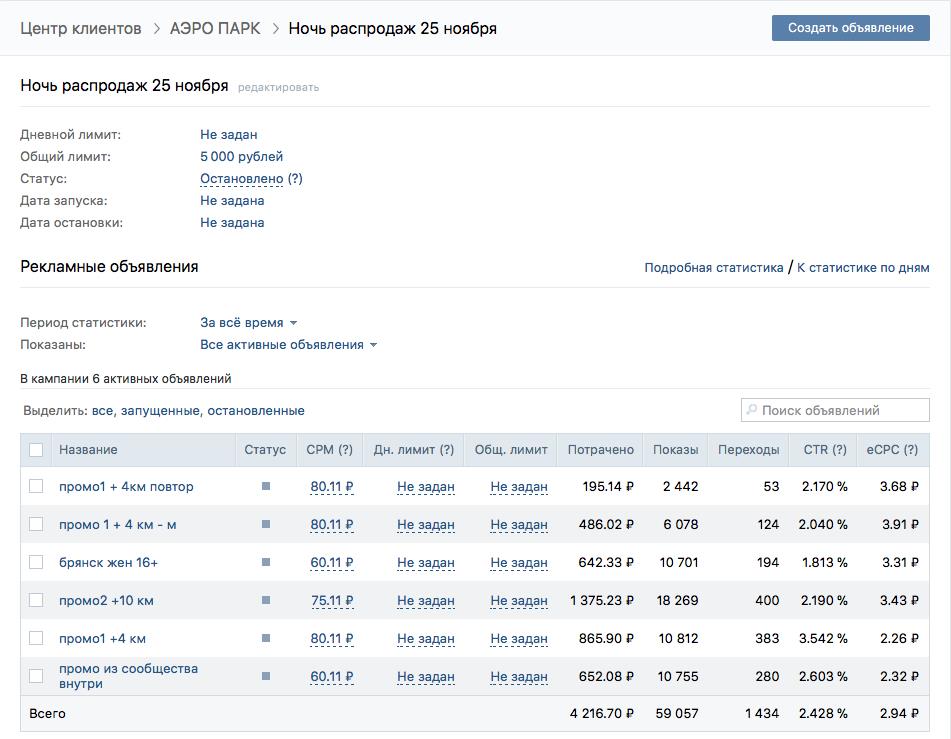Click the magnifier icon in the ad search box
The width and height of the screenshot is (951, 739).
click(x=751, y=410)
